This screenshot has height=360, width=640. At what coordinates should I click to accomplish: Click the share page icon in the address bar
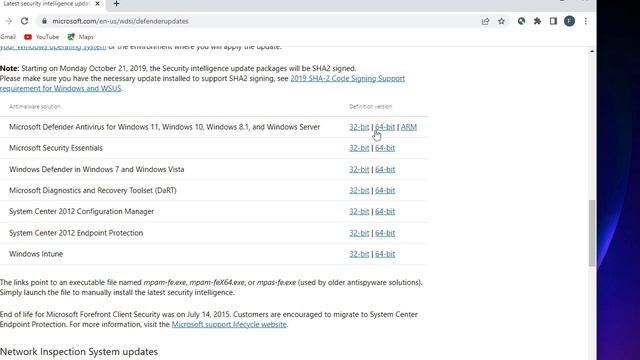[x=485, y=21]
